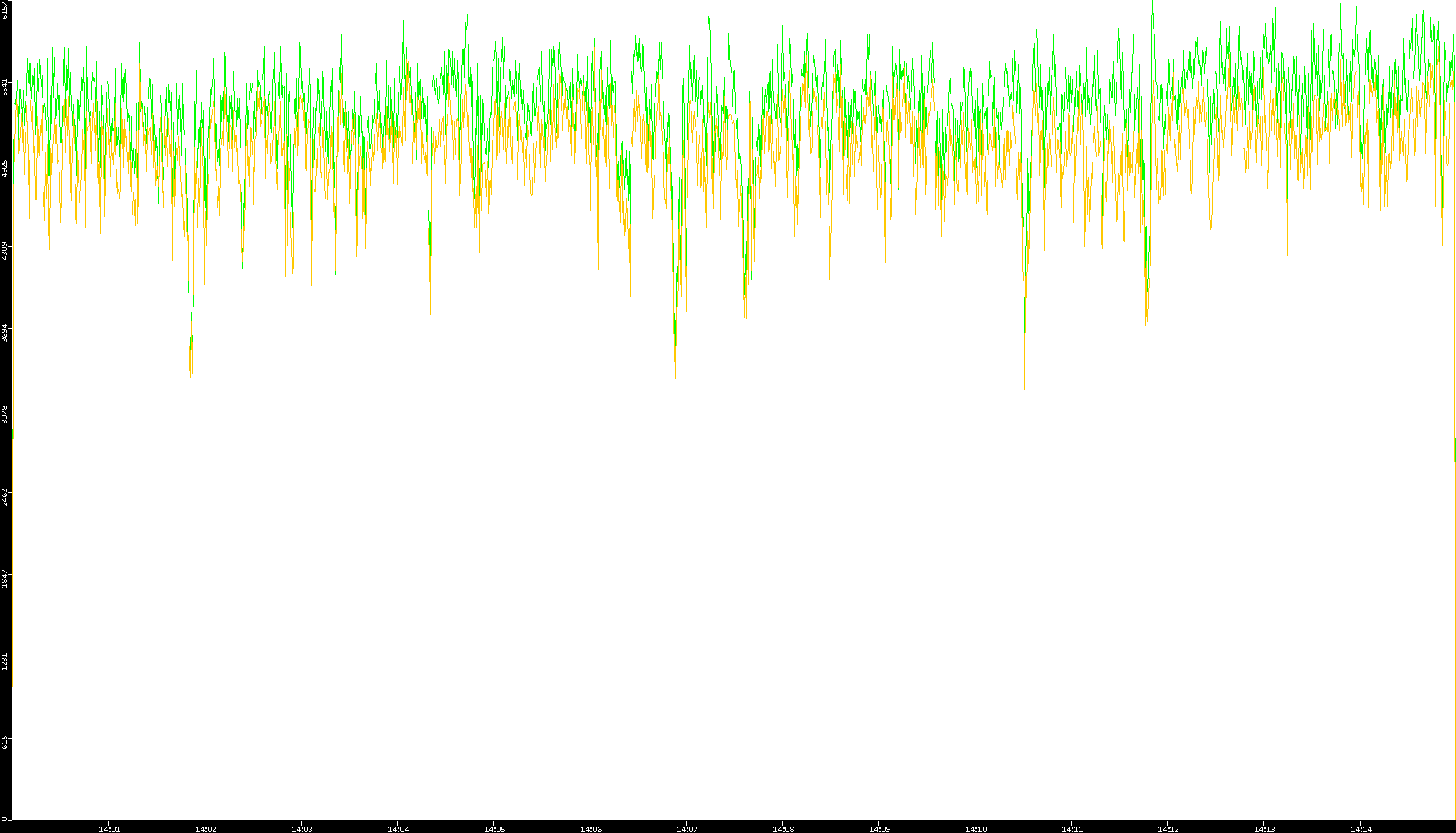Pick the 14:07 time marker

coord(687,828)
